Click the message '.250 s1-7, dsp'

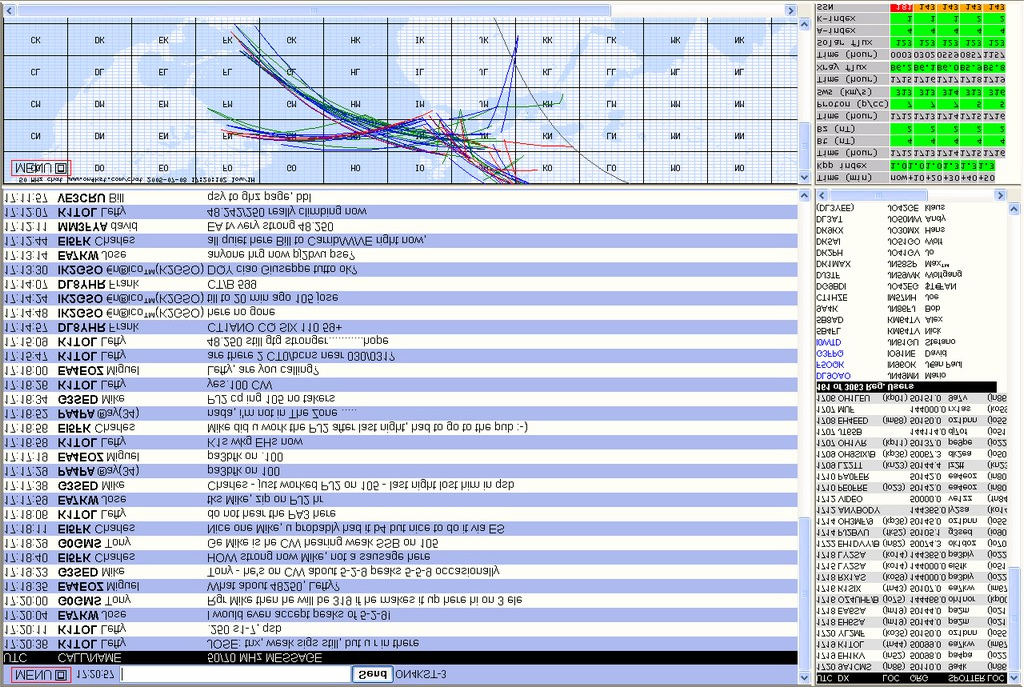click(244, 628)
